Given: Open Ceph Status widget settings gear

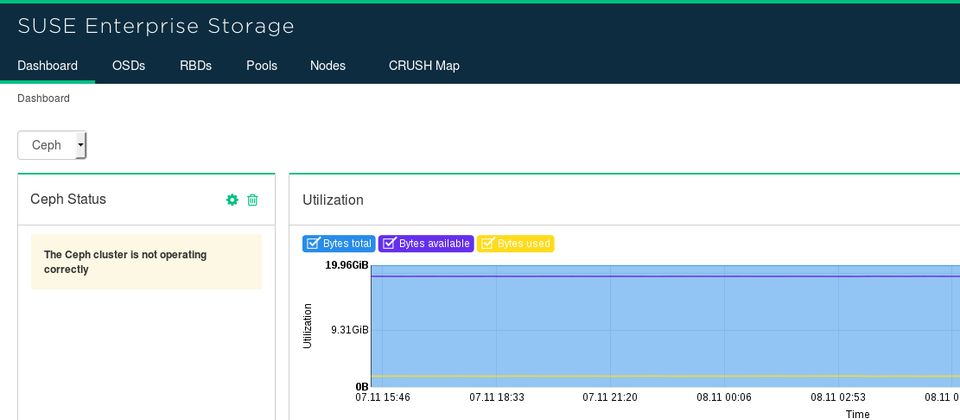Looking at the screenshot, I should [x=232, y=200].
